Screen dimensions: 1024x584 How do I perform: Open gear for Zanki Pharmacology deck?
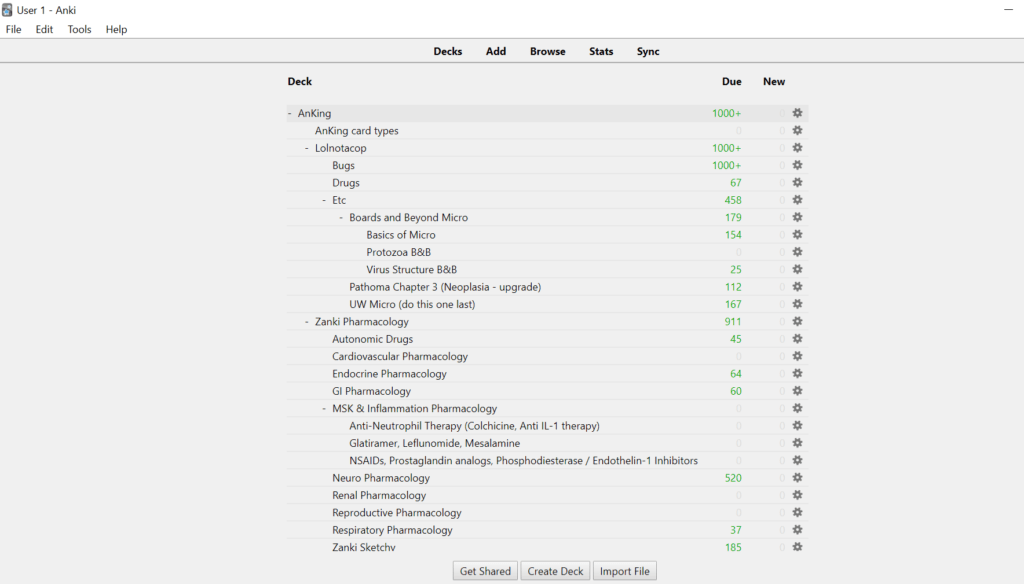pyautogui.click(x=797, y=321)
